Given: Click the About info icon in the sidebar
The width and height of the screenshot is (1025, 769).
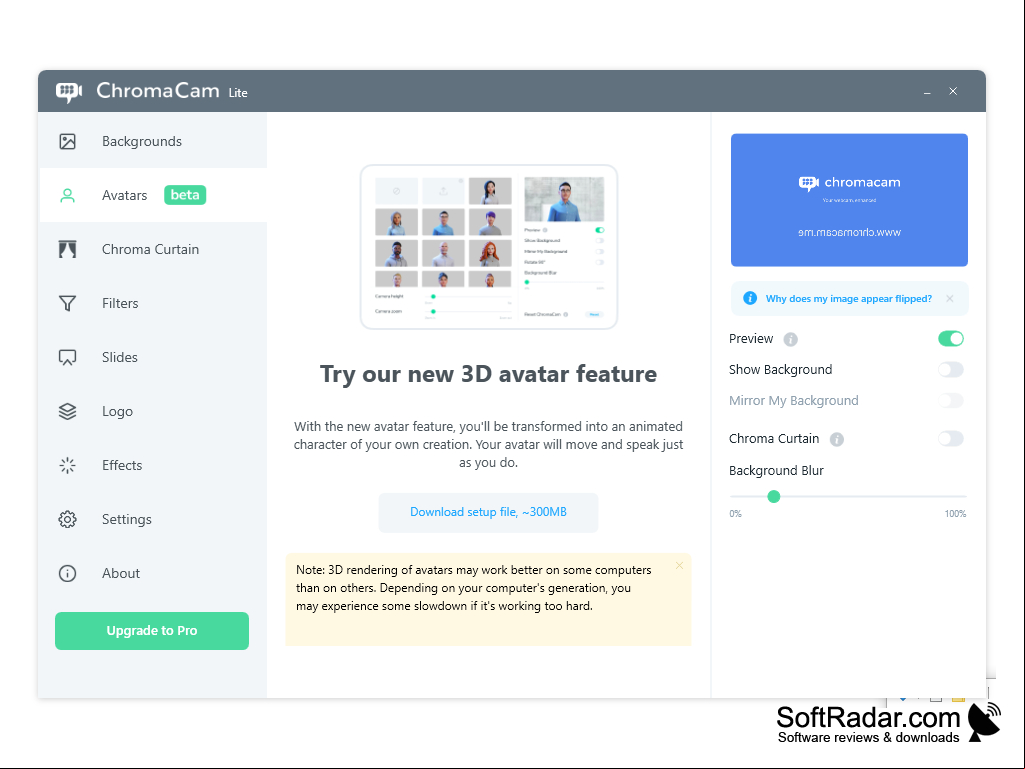Looking at the screenshot, I should [67, 573].
